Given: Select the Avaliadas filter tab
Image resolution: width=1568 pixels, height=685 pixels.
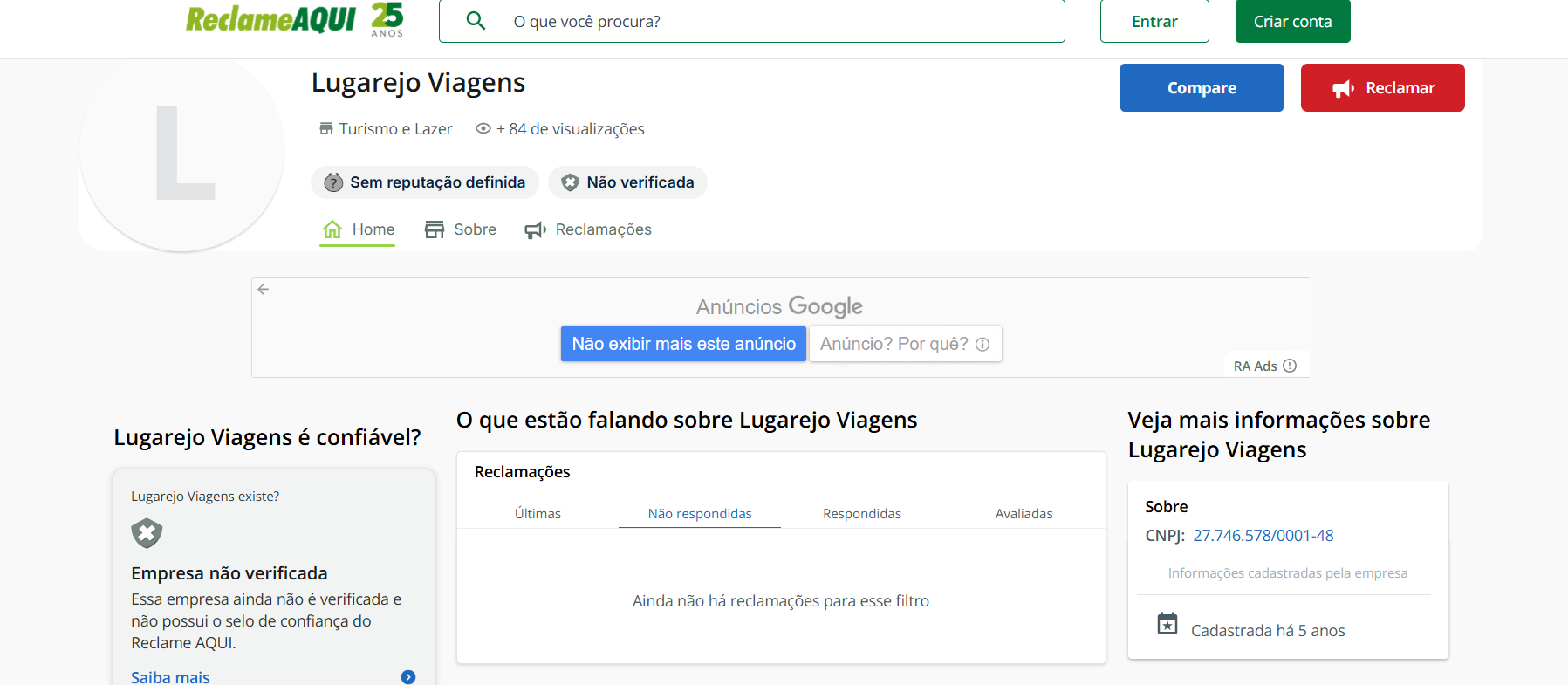Looking at the screenshot, I should [1024, 514].
